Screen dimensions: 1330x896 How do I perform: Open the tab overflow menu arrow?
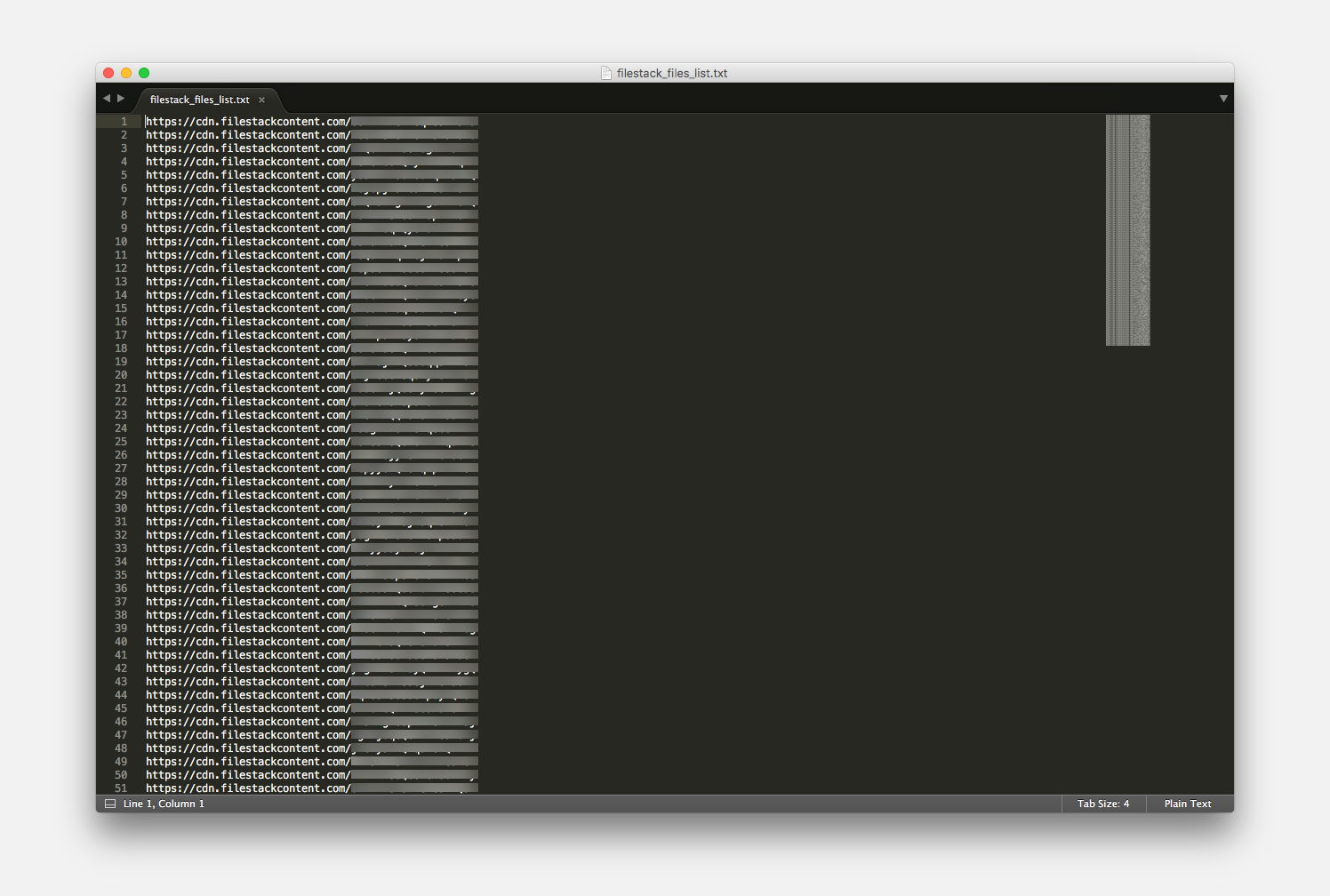(x=1224, y=98)
